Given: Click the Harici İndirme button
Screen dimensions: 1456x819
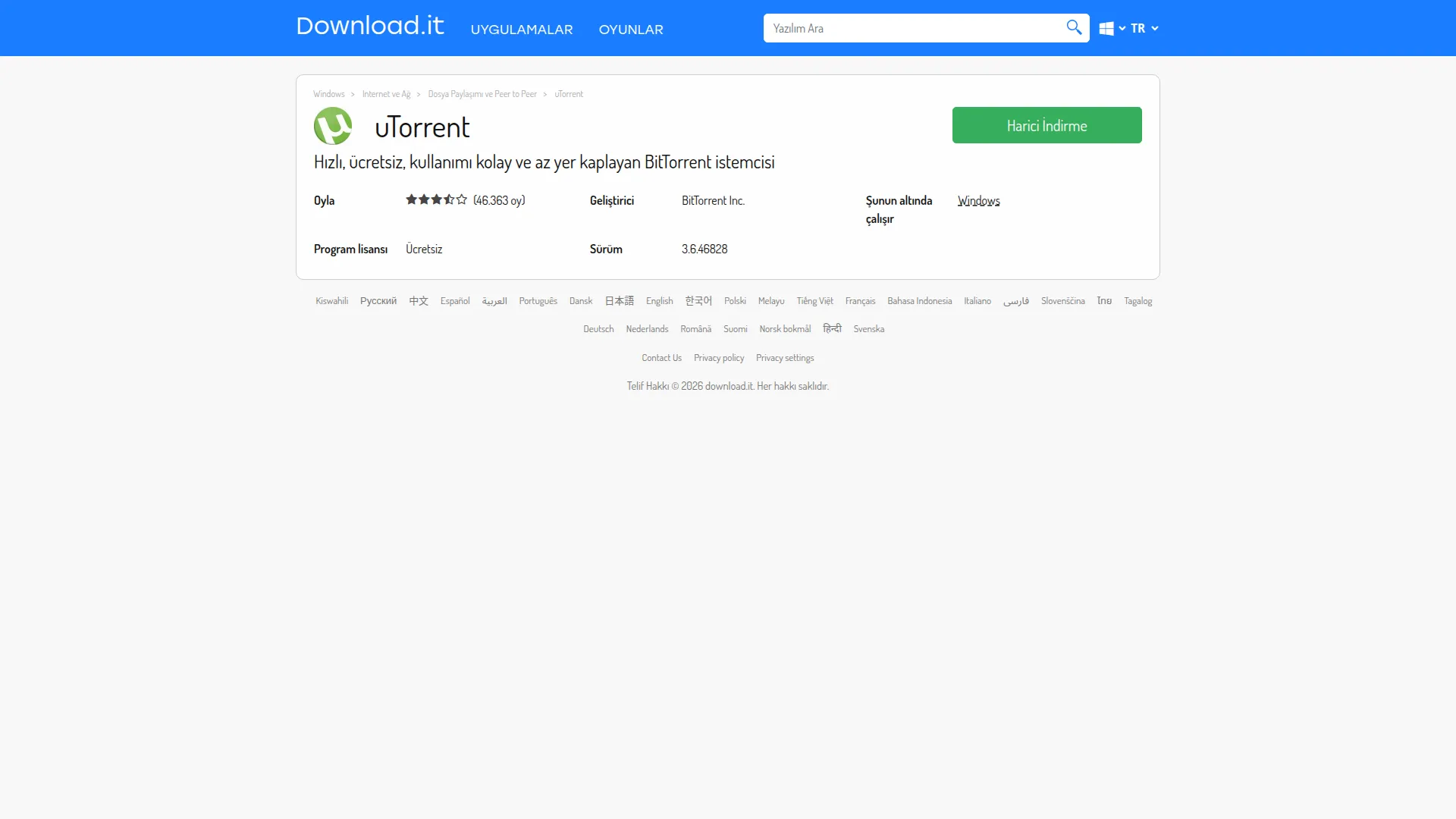Looking at the screenshot, I should coord(1046,125).
